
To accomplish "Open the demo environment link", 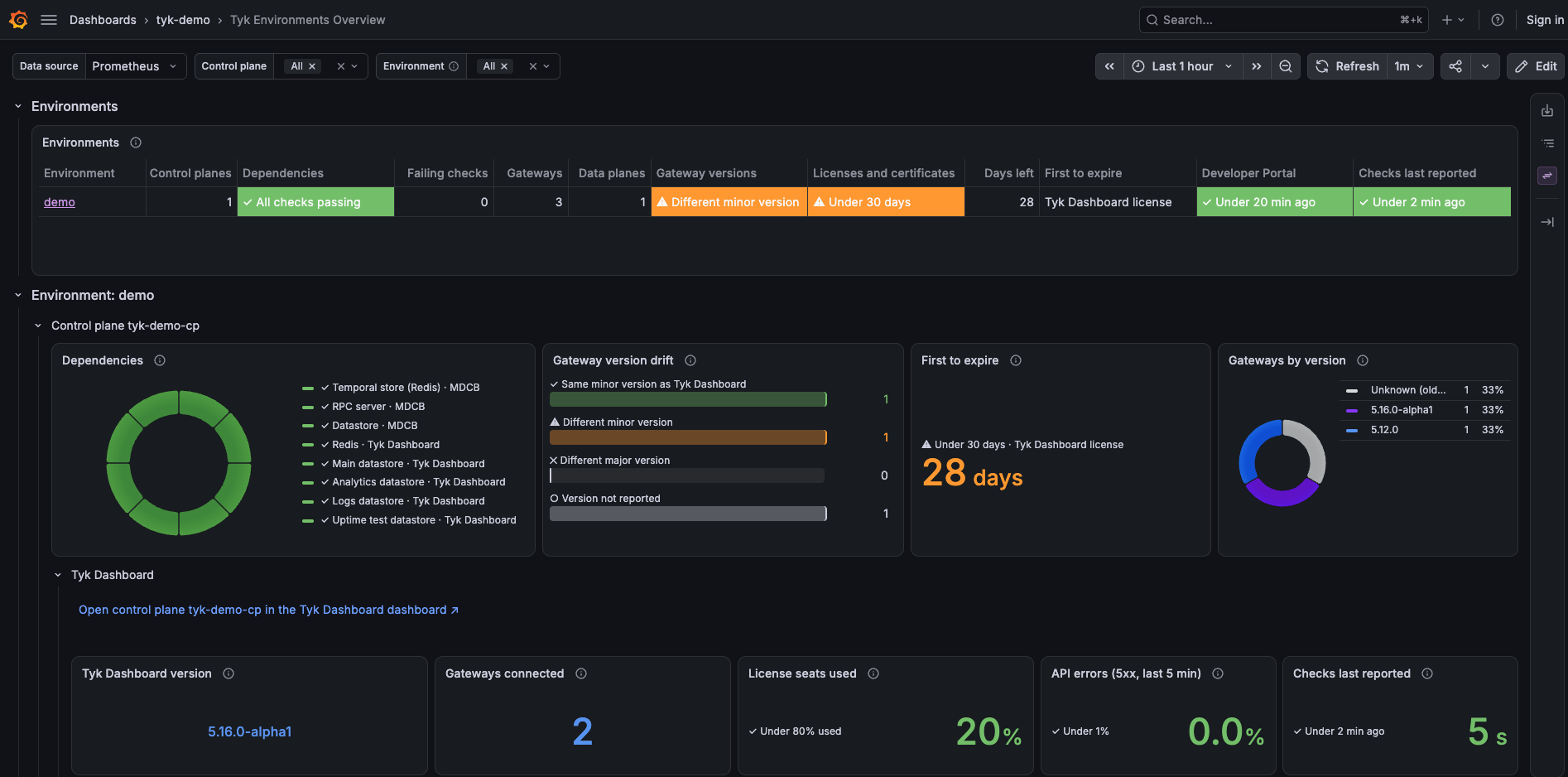I will tap(60, 202).
